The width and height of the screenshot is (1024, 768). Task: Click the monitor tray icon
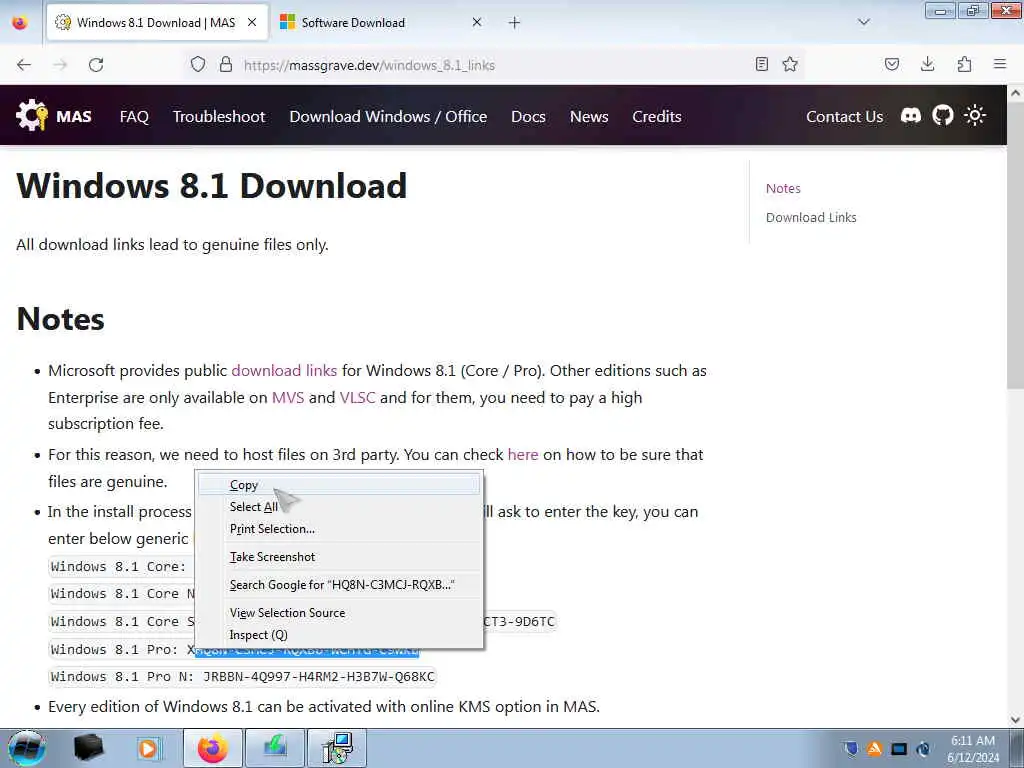899,748
